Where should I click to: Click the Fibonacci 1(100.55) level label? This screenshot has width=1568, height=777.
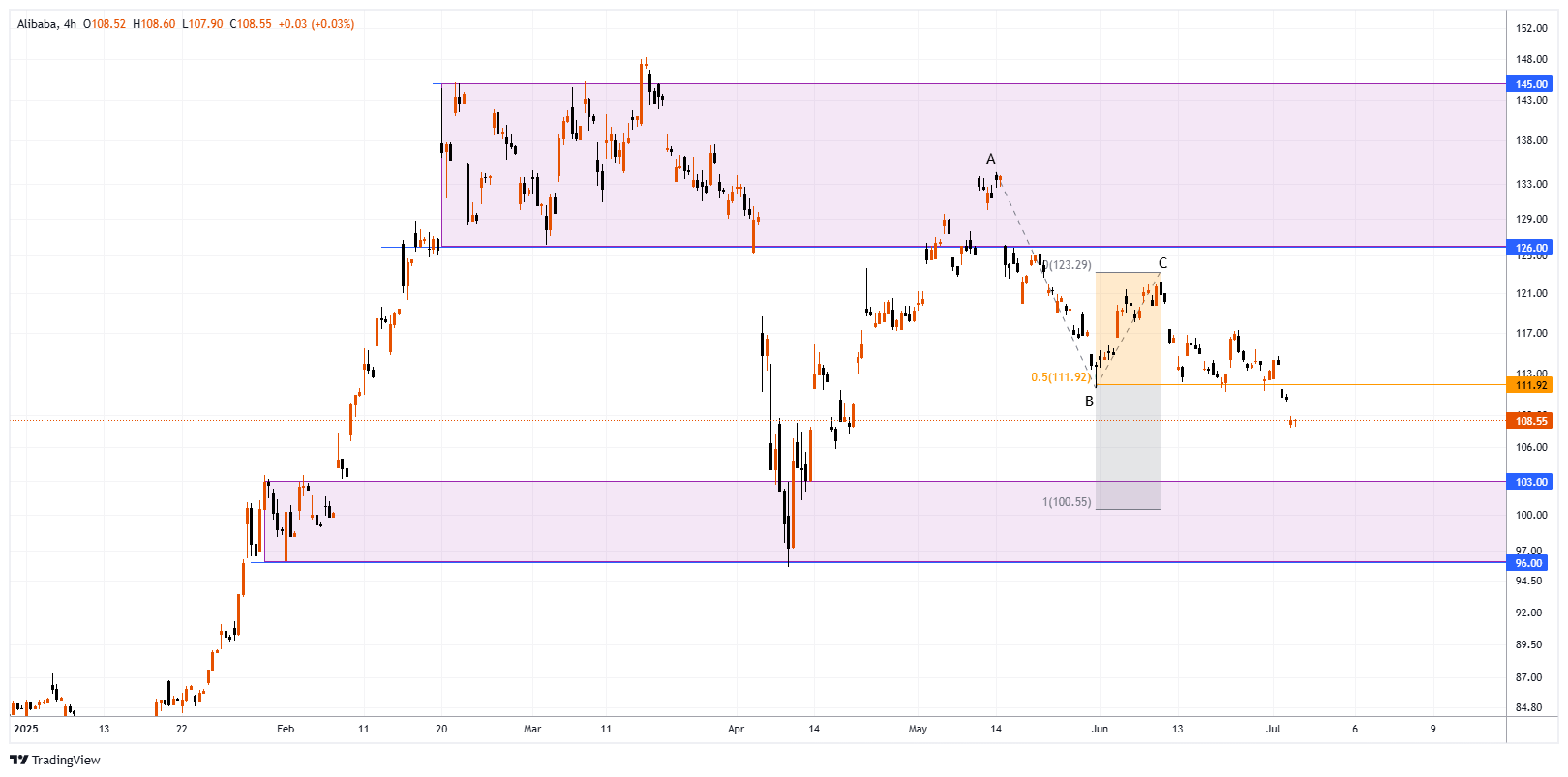click(1066, 502)
